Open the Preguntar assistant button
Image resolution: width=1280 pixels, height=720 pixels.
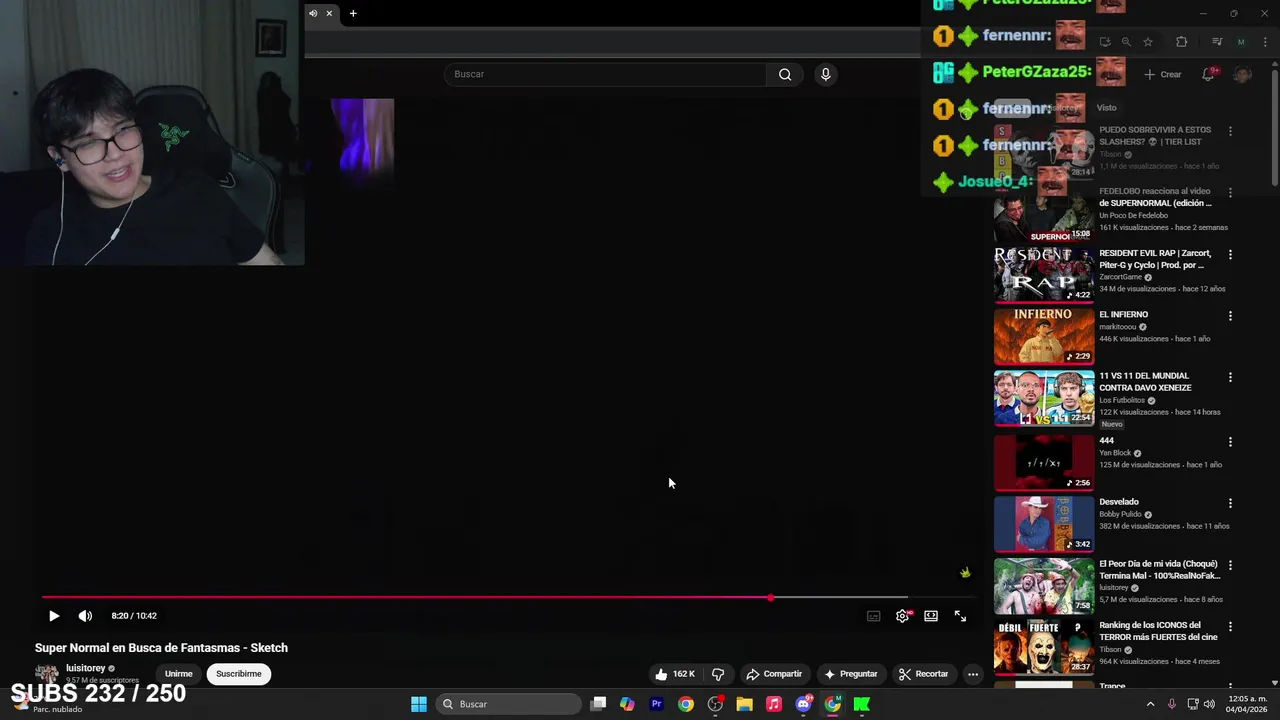(x=850, y=674)
